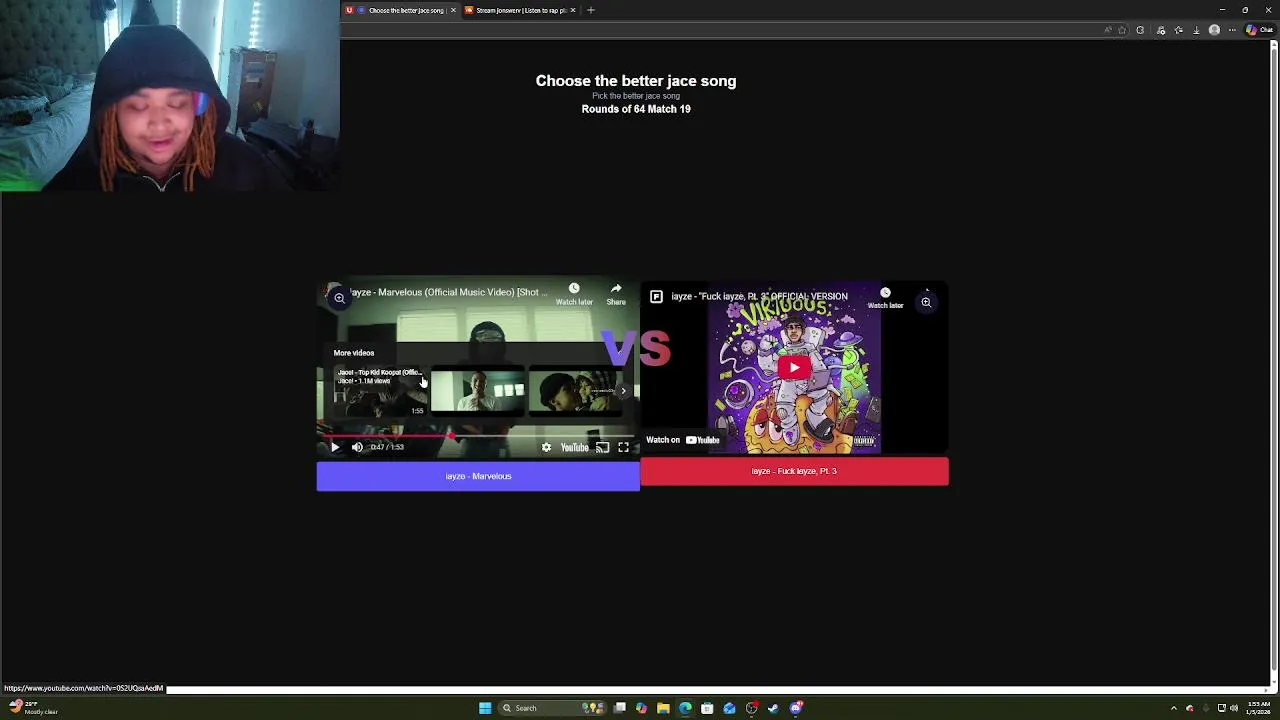Share the Marvelous video

point(616,294)
